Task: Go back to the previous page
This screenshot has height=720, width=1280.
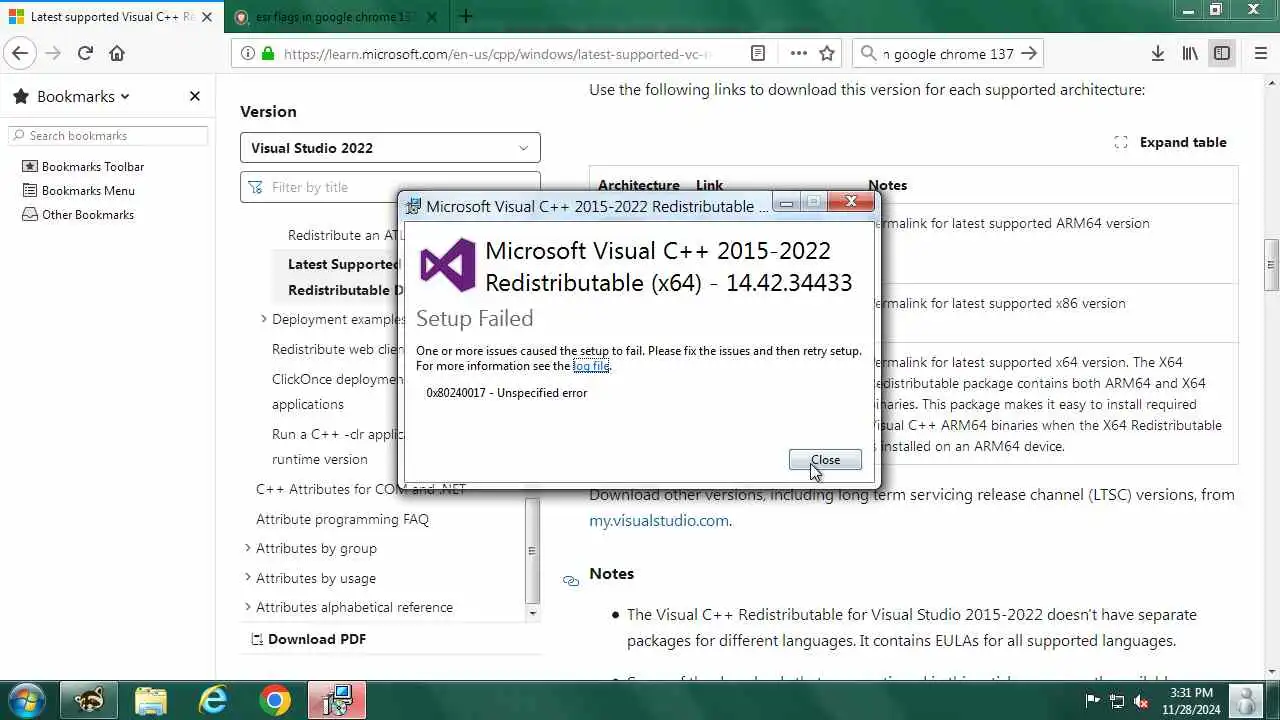Action: [x=20, y=54]
